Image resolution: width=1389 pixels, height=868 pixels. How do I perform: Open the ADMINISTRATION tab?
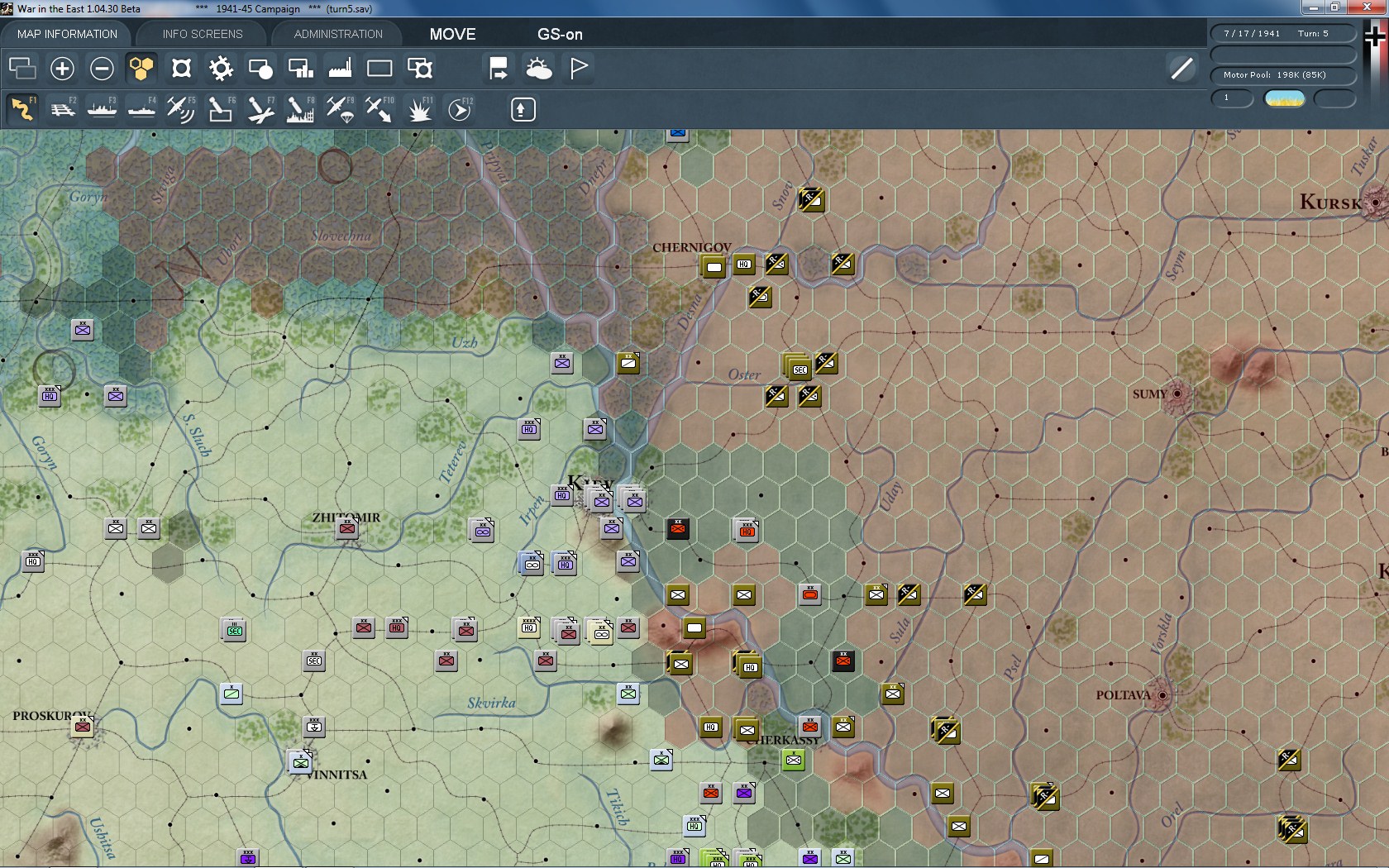tap(338, 34)
